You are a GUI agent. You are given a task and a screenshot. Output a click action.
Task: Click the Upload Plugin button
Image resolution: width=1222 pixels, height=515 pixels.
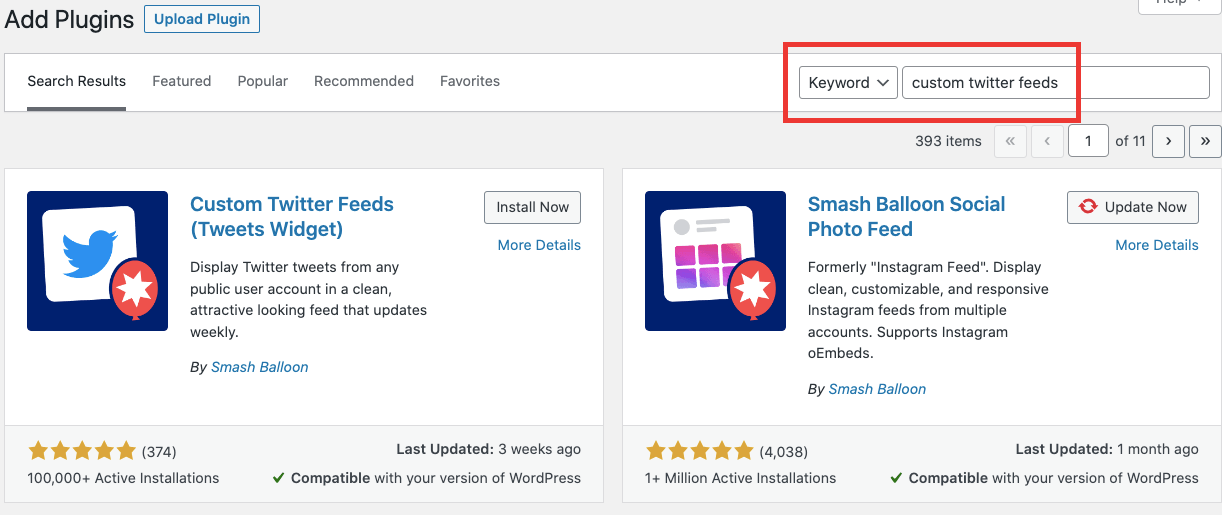[202, 19]
